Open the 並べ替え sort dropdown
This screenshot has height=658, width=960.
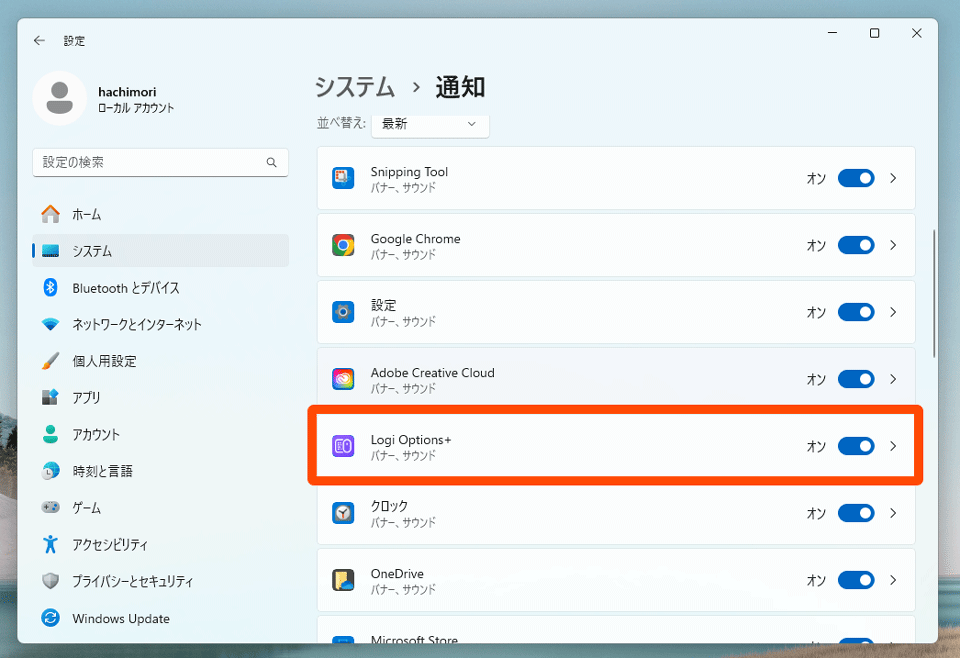click(430, 124)
